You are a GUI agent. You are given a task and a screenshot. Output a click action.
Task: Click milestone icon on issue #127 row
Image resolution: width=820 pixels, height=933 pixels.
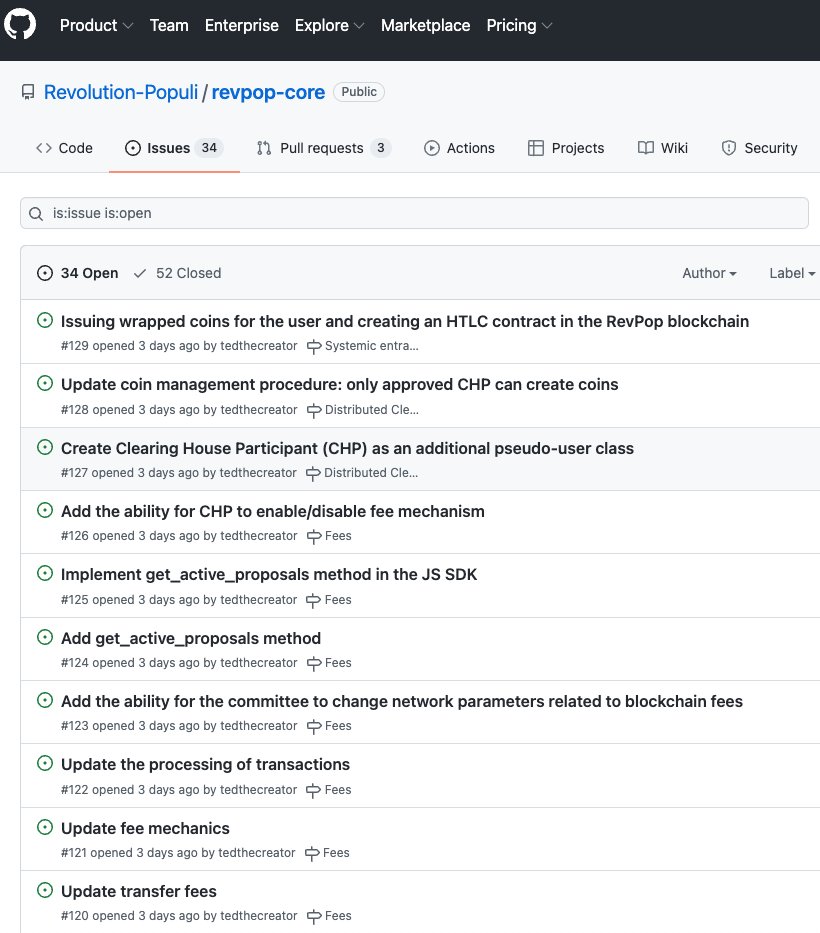point(314,473)
